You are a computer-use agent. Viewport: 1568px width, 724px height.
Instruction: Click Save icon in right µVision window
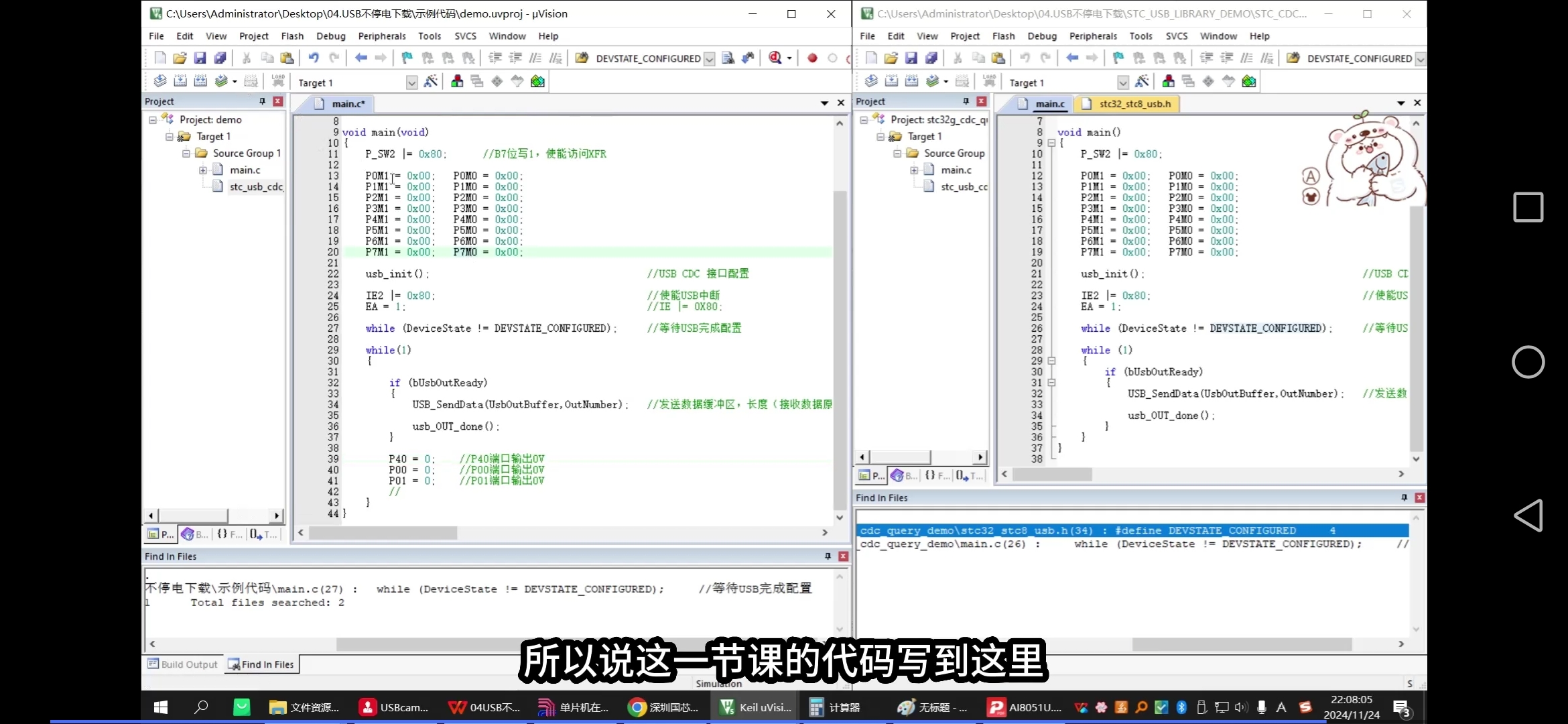(x=911, y=58)
